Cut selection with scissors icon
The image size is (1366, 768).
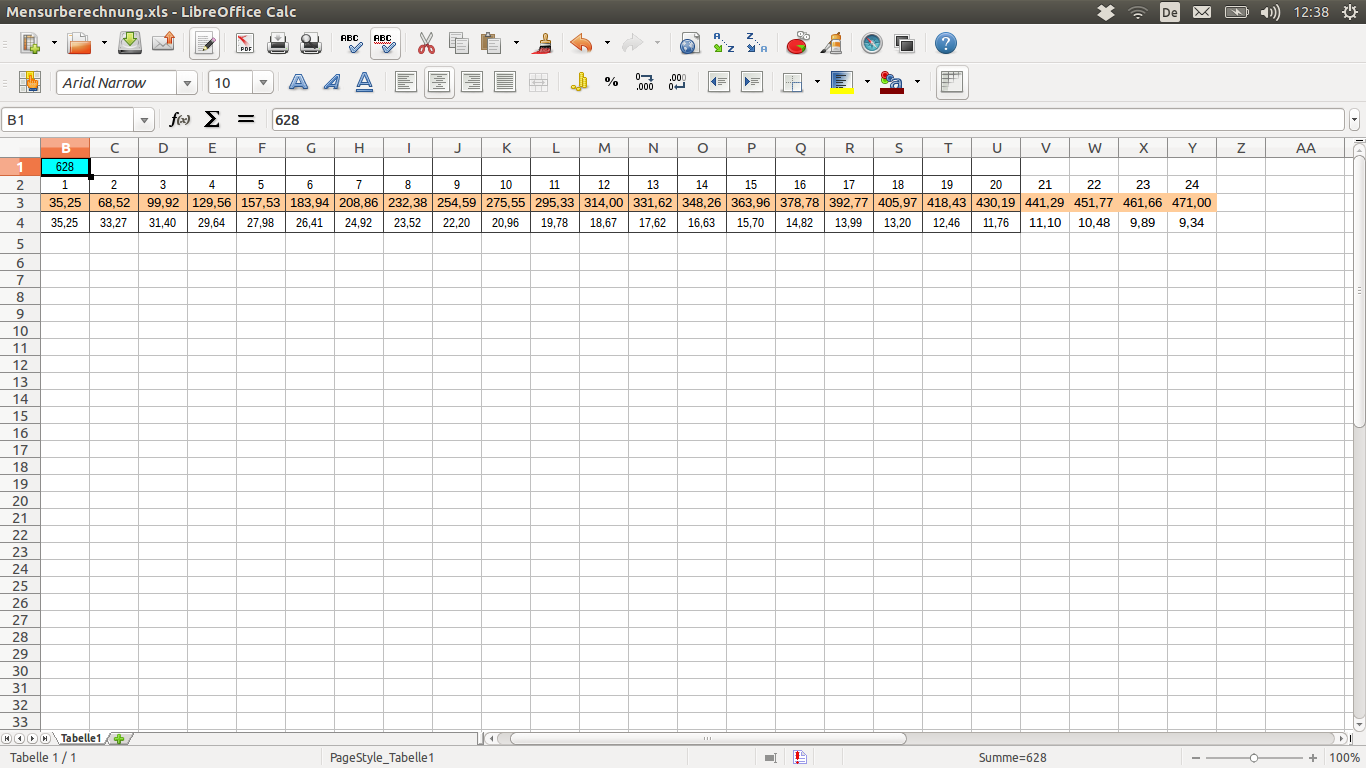426,43
